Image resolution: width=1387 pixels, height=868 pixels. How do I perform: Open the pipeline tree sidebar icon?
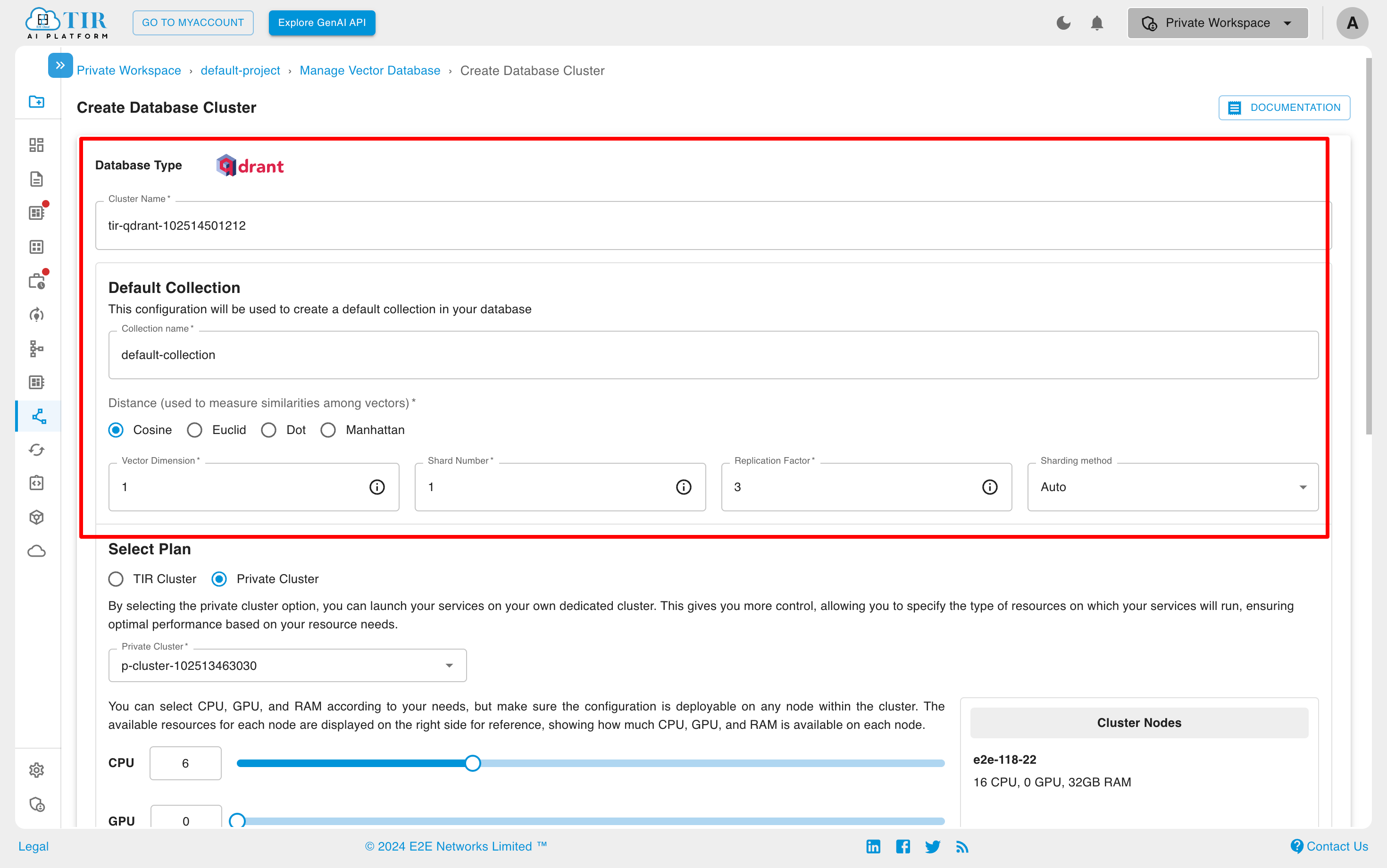(x=37, y=349)
